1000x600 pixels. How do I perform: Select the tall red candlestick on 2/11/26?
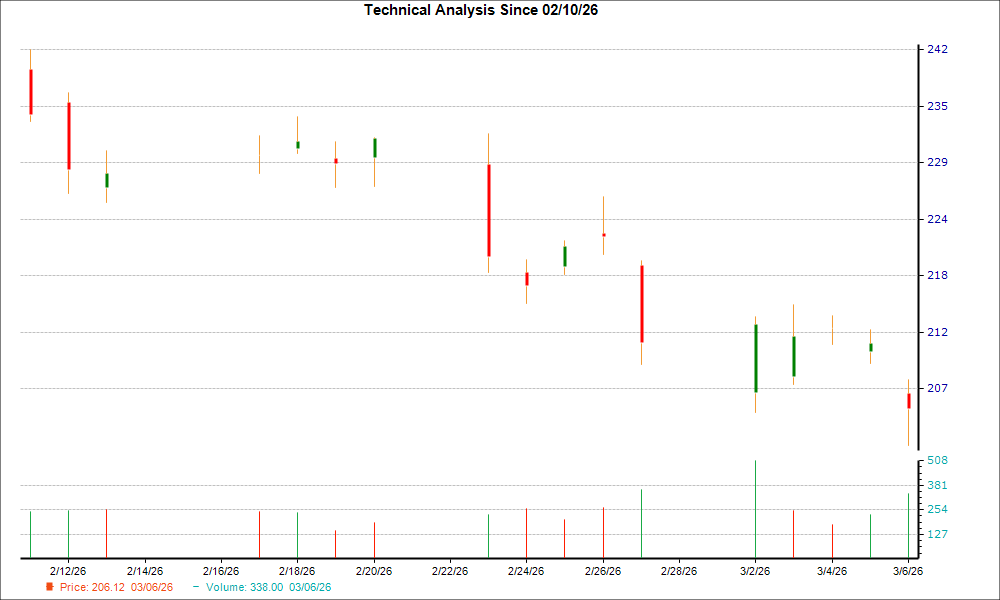click(x=31, y=90)
